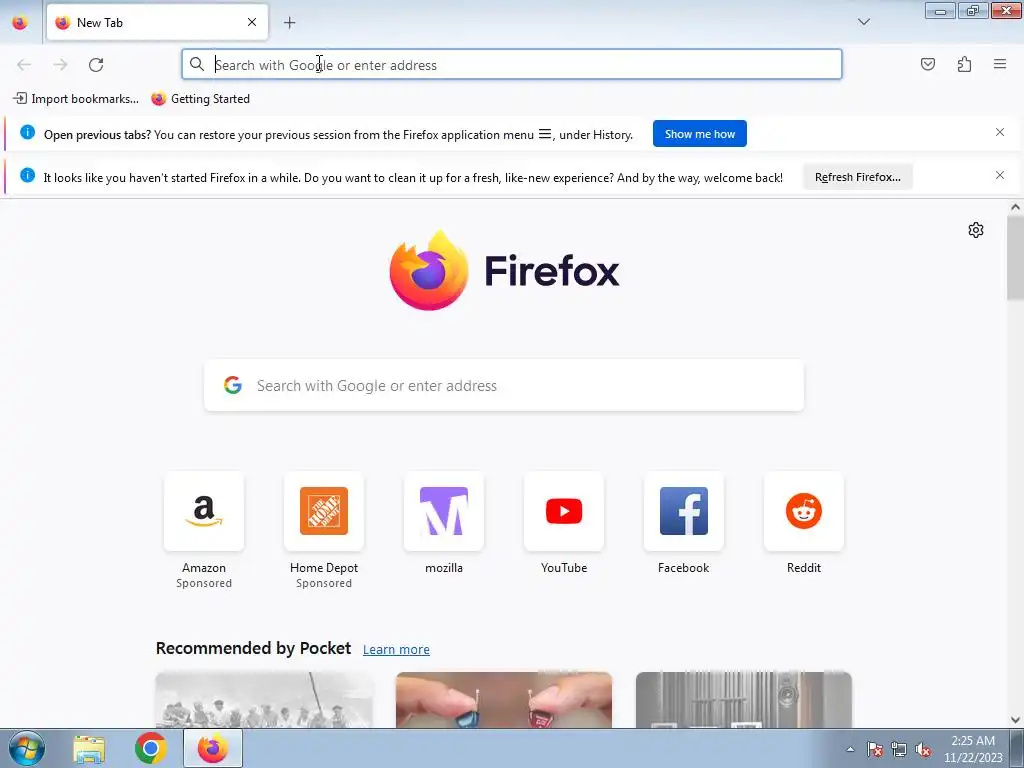Click the vertical scrollbar thumb
The width and height of the screenshot is (1024, 768).
click(x=1015, y=258)
